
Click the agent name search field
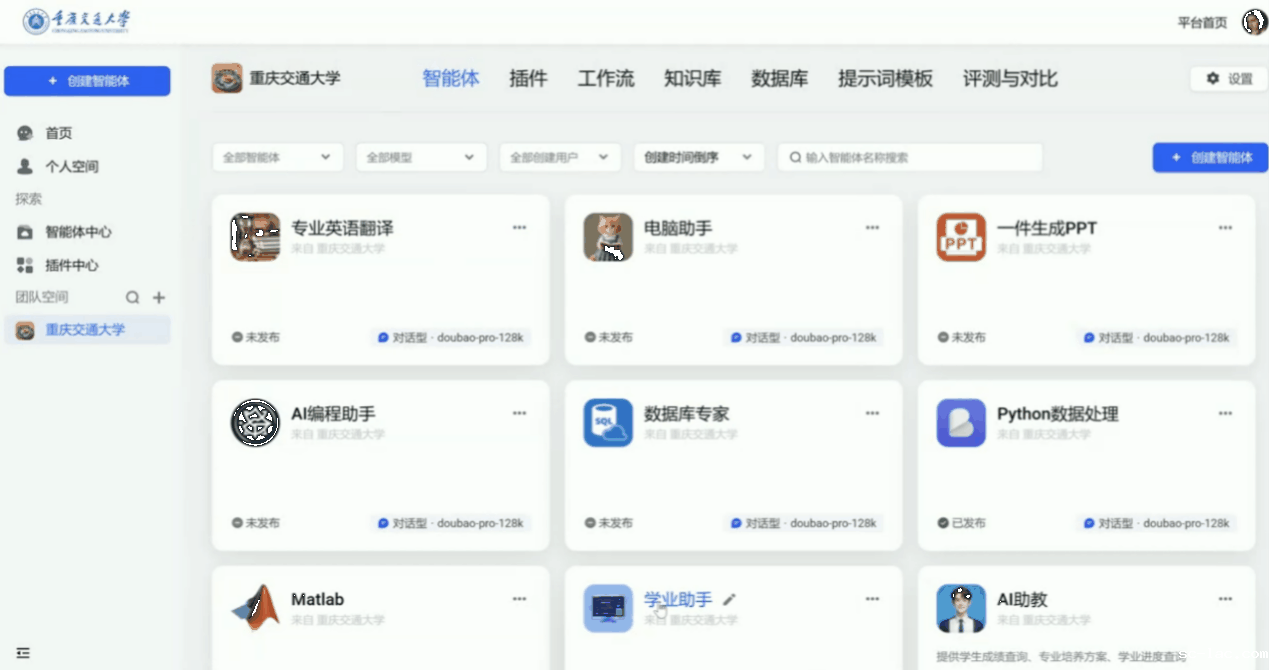910,157
